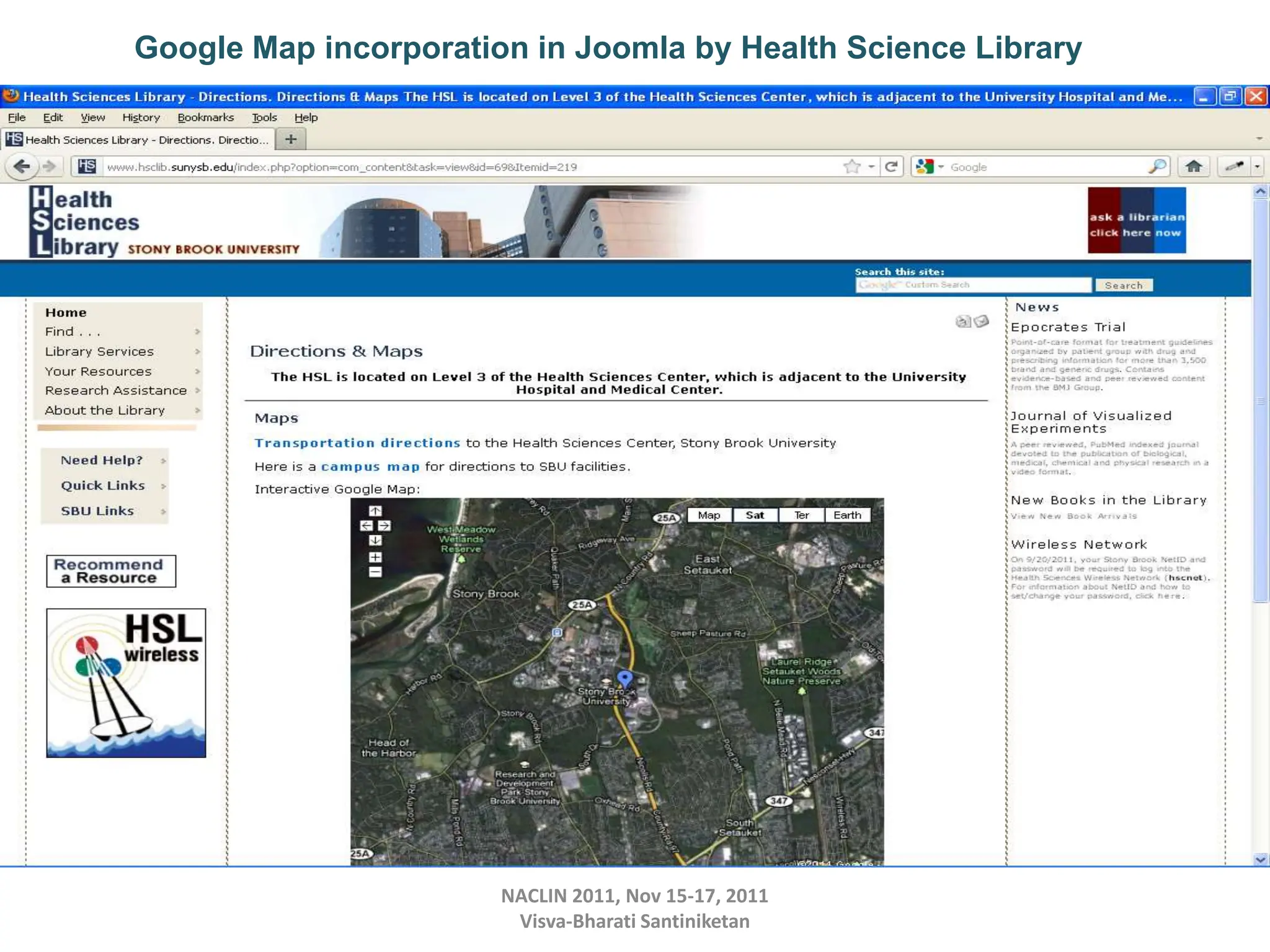This screenshot has width=1270, height=952.
Task: Click the Home menu link
Action: click(66, 312)
